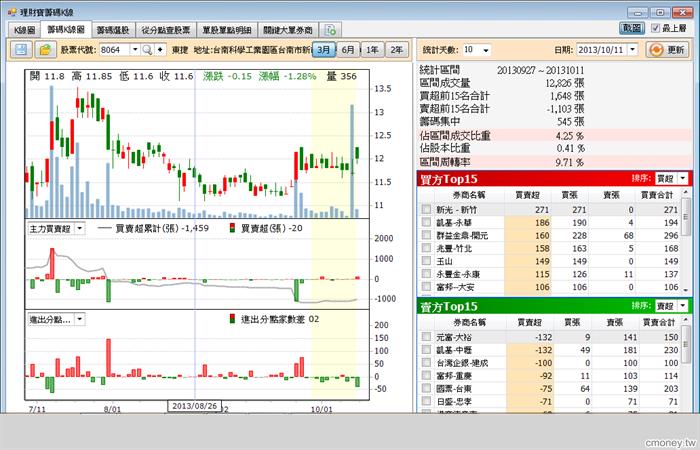Viewport: 700px width, 450px height.
Task: Select the 6月 time range button
Action: tap(348, 50)
